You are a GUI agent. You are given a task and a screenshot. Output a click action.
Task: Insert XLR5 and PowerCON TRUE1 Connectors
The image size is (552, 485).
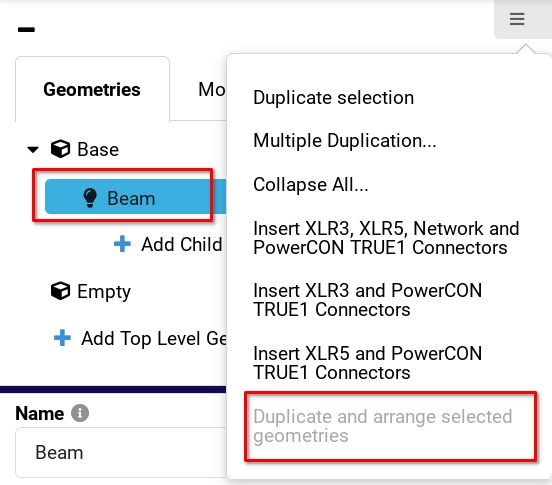[368, 363]
